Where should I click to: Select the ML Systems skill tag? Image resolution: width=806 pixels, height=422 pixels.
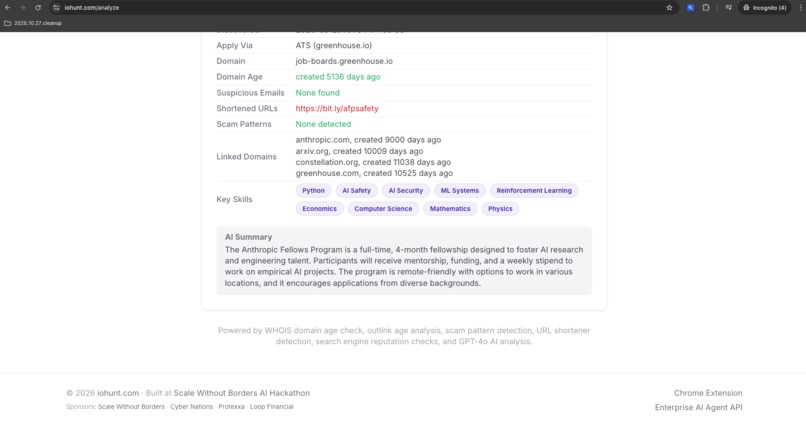[x=460, y=191]
